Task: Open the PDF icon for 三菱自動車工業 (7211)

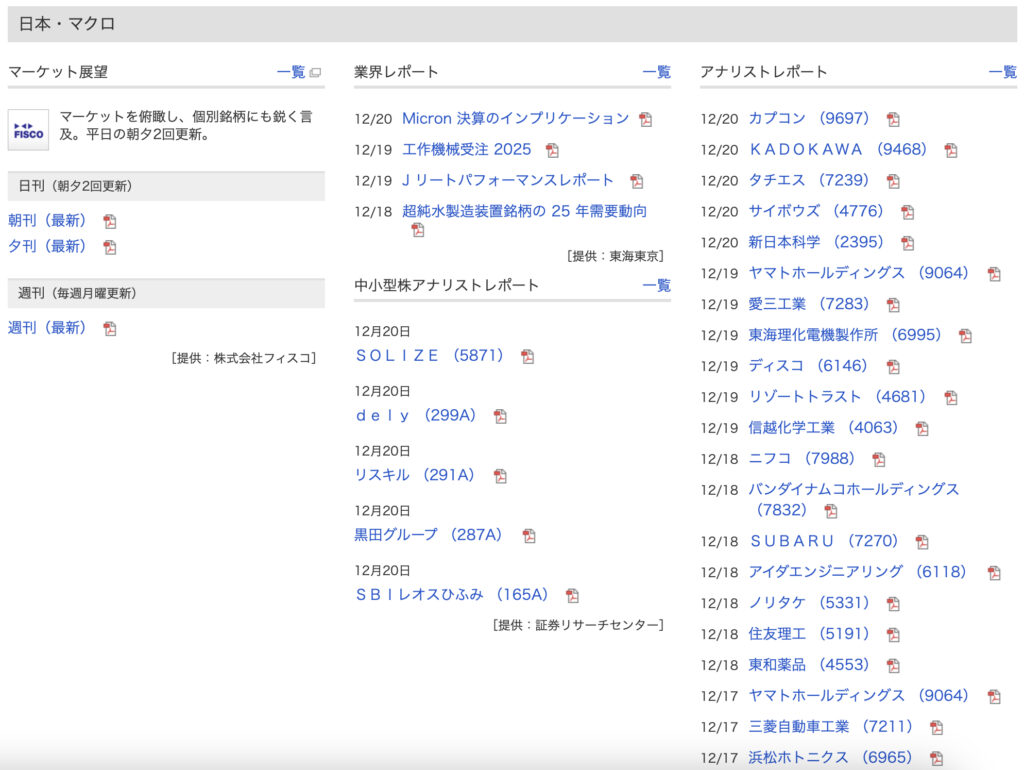Action: (x=936, y=728)
